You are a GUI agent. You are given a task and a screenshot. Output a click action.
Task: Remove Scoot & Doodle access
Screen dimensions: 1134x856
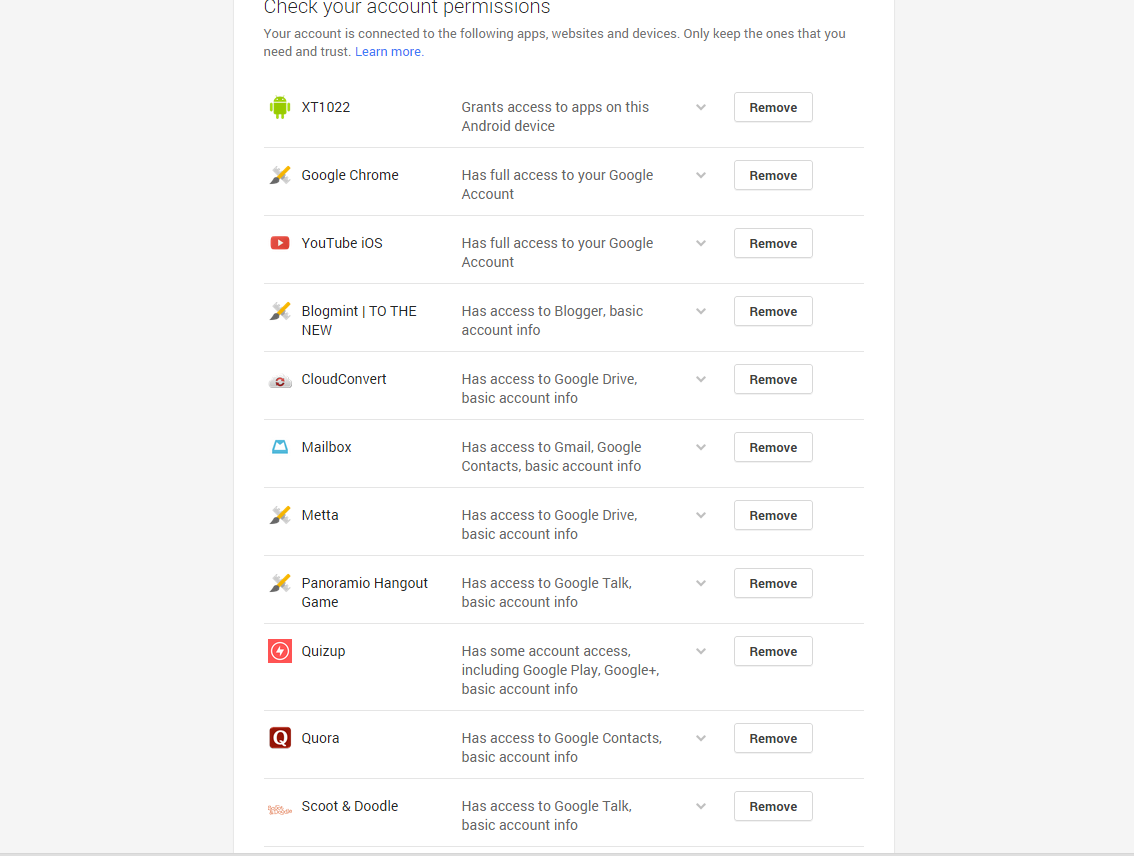point(773,806)
